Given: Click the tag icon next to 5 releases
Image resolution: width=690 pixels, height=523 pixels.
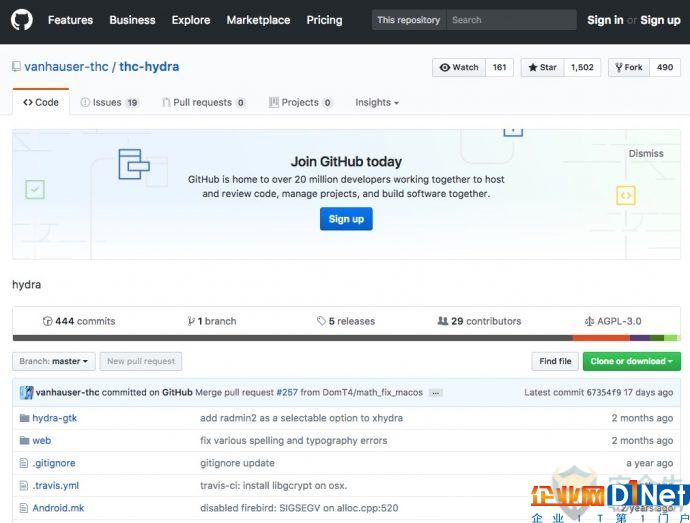Looking at the screenshot, I should point(321,321).
